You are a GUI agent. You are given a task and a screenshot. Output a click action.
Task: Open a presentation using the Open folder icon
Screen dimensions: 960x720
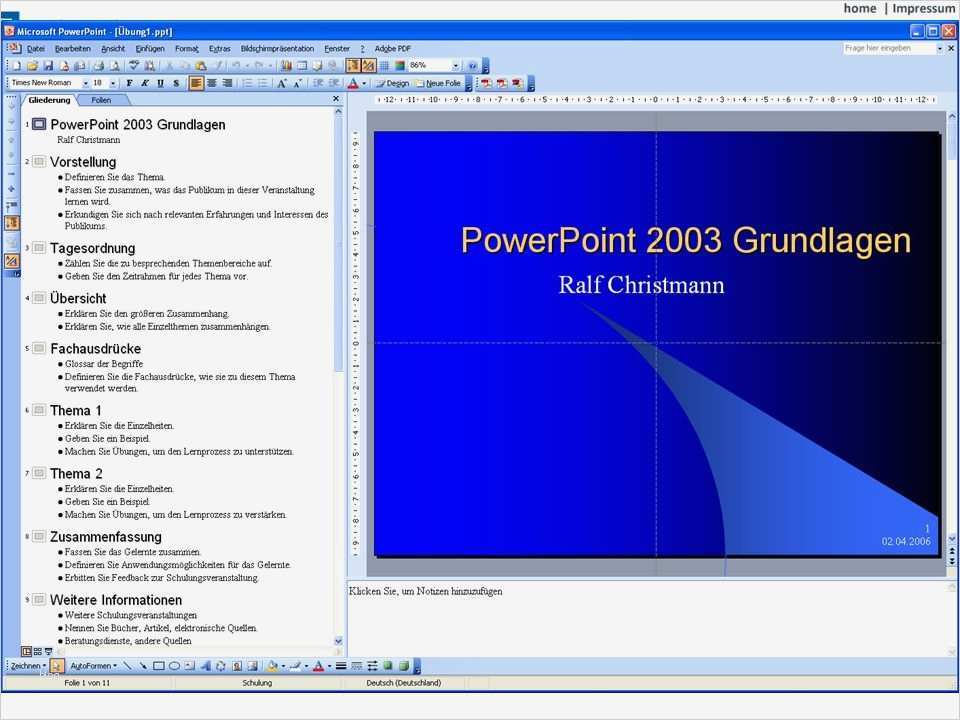tap(31, 66)
